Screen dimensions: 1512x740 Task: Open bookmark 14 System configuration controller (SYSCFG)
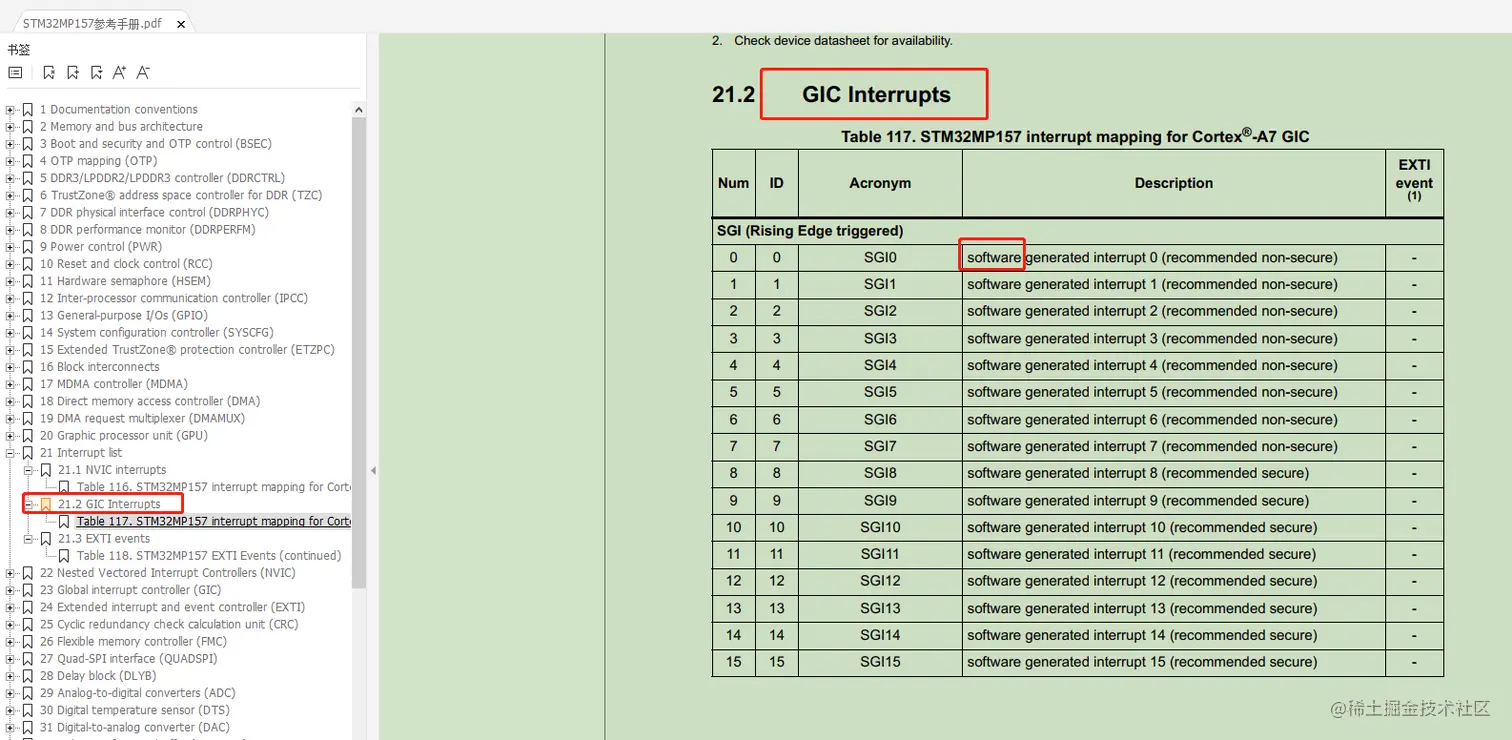click(x=156, y=333)
